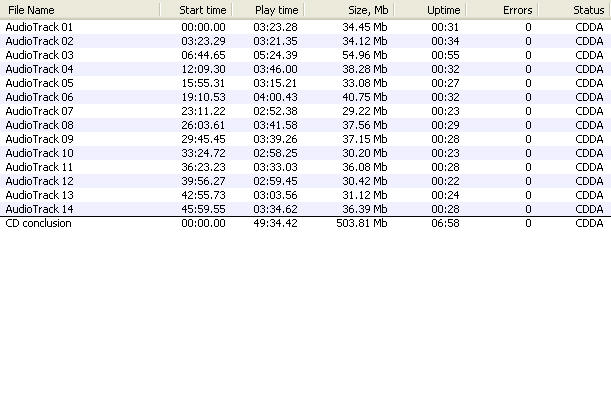Highlight AudioTrack 12 row
Image resolution: width=611 pixels, height=400 pixels.
click(39, 181)
